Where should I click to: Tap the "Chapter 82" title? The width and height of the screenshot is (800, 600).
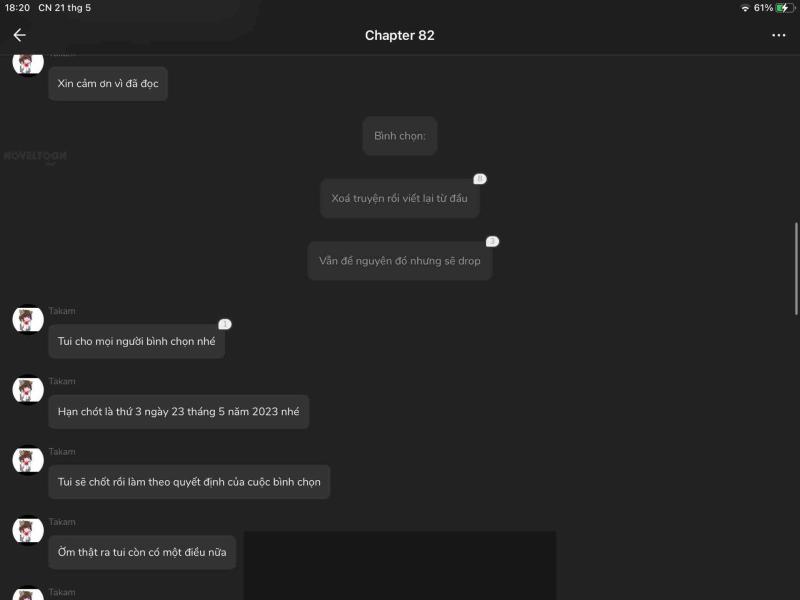(x=399, y=35)
